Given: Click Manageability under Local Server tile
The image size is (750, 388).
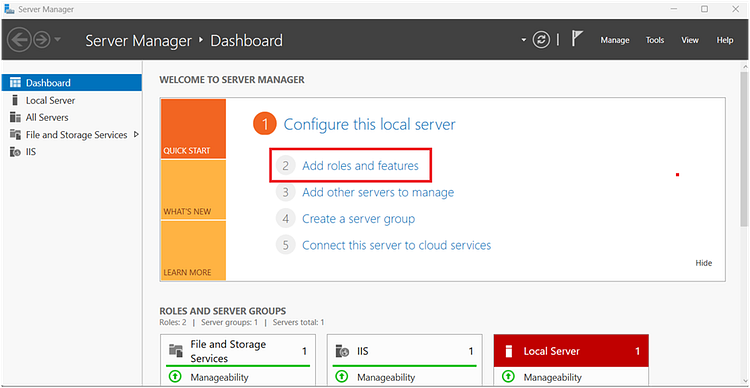Looking at the screenshot, I should click(x=552, y=377).
